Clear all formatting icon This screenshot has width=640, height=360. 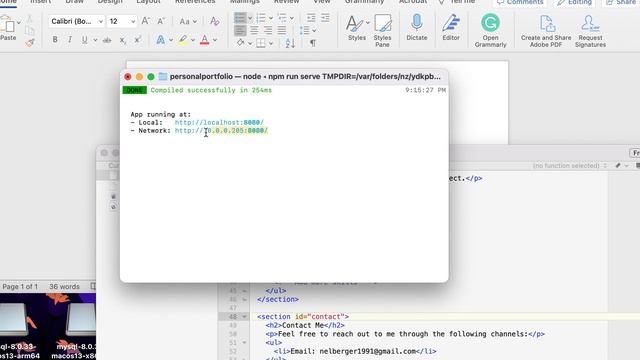[x=214, y=21]
